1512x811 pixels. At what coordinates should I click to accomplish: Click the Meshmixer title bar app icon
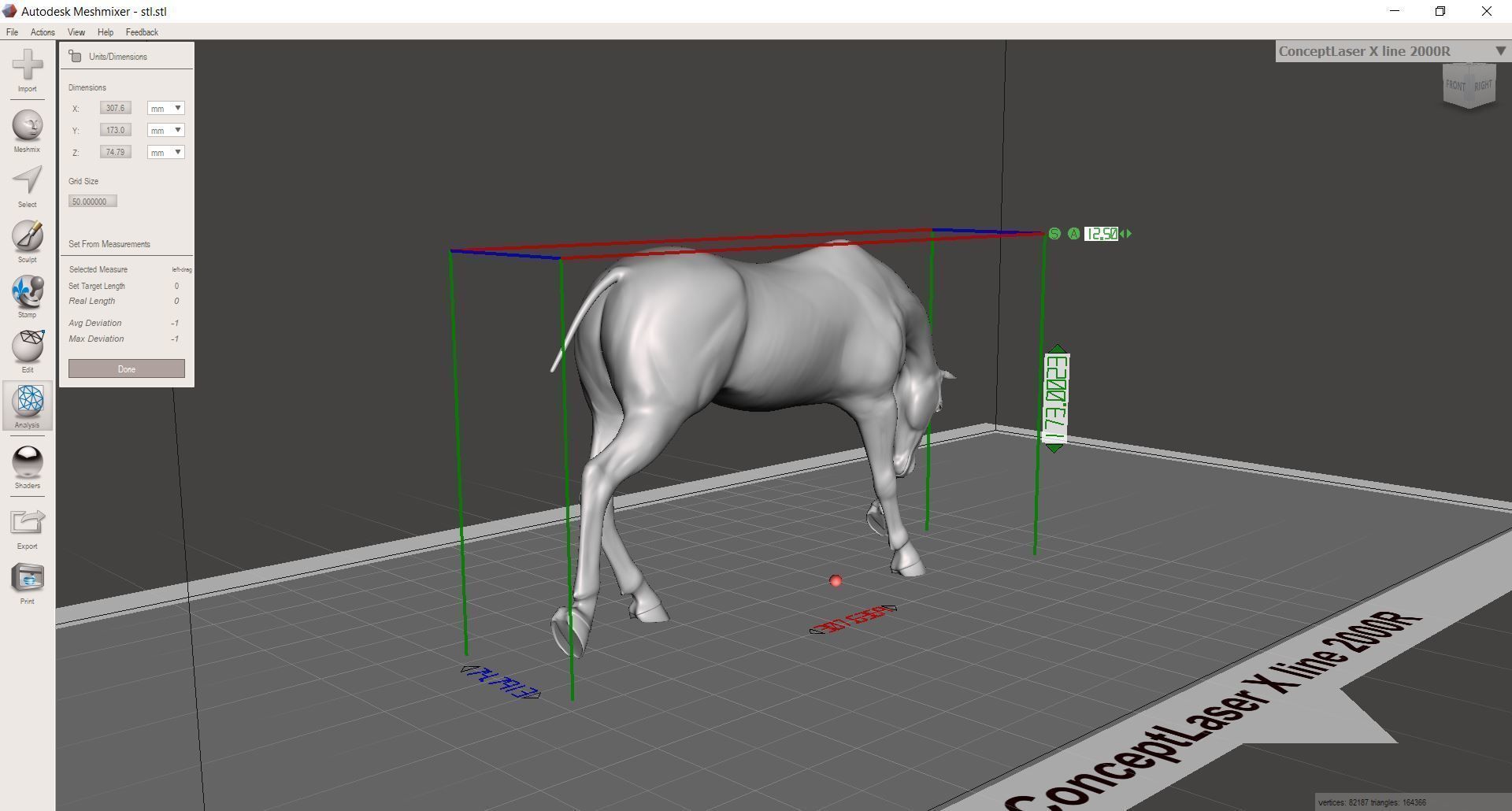click(9, 11)
